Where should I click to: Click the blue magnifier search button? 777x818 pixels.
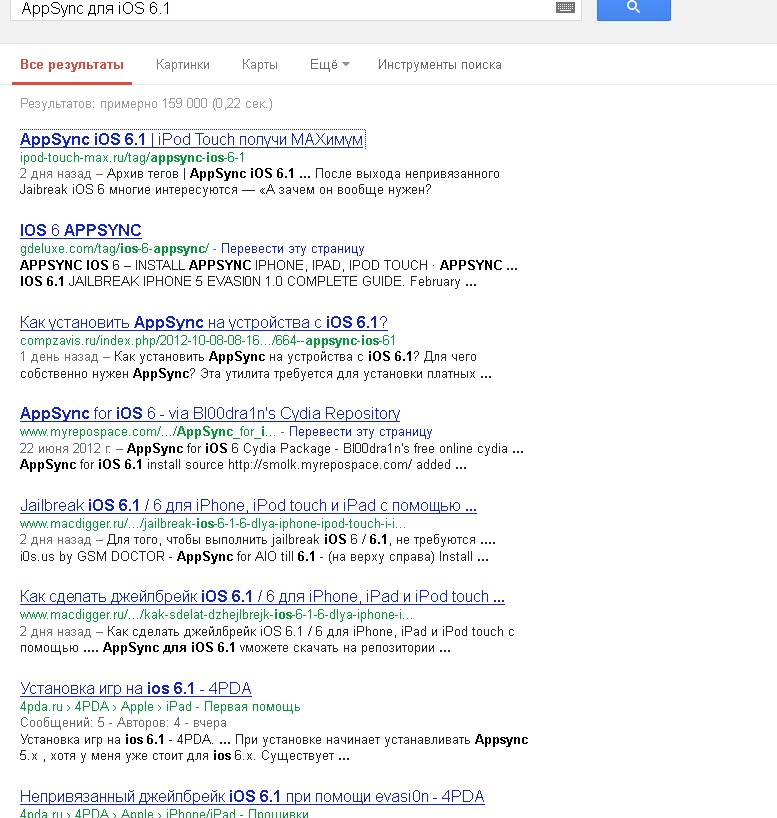click(x=633, y=9)
